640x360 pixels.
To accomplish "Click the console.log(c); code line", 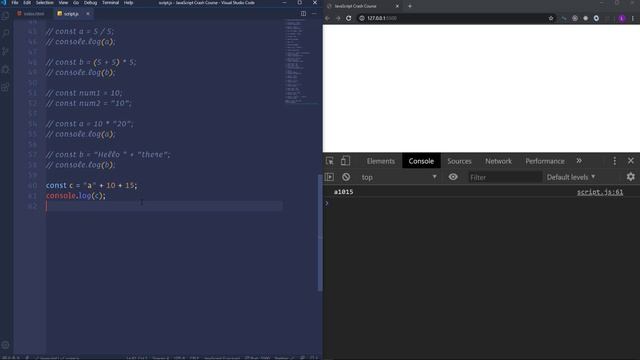I will 76,196.
